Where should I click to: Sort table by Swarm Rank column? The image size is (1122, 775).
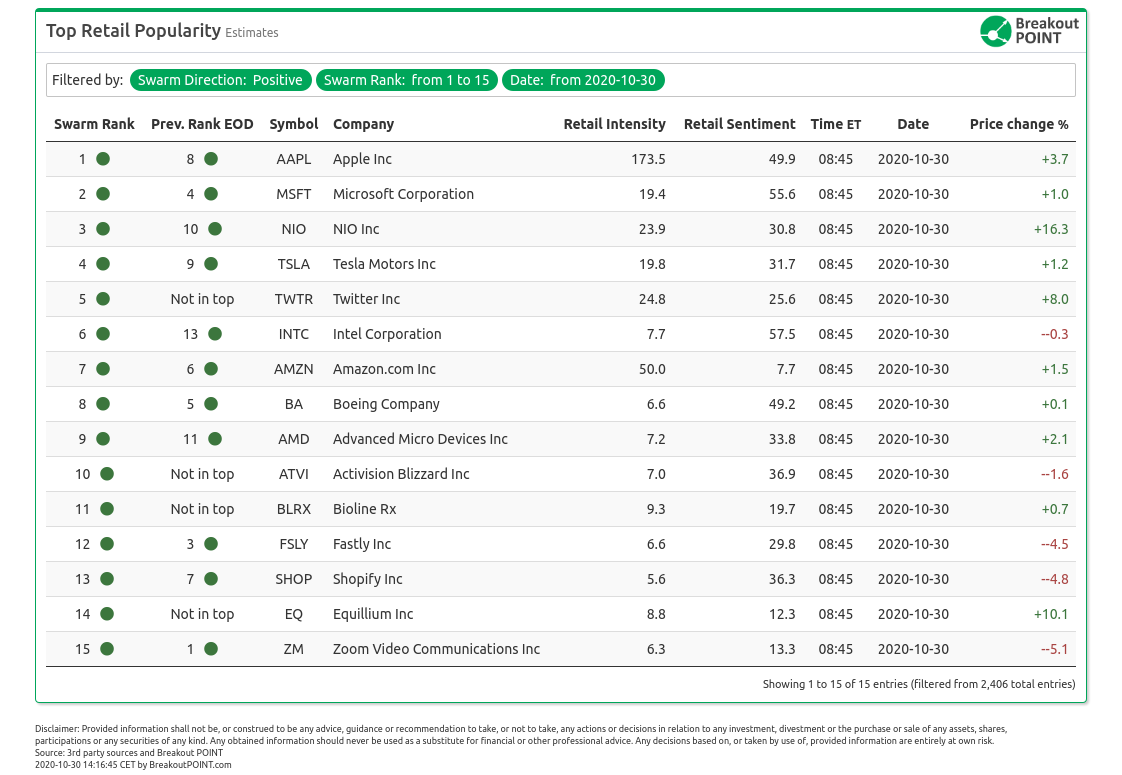coord(94,124)
